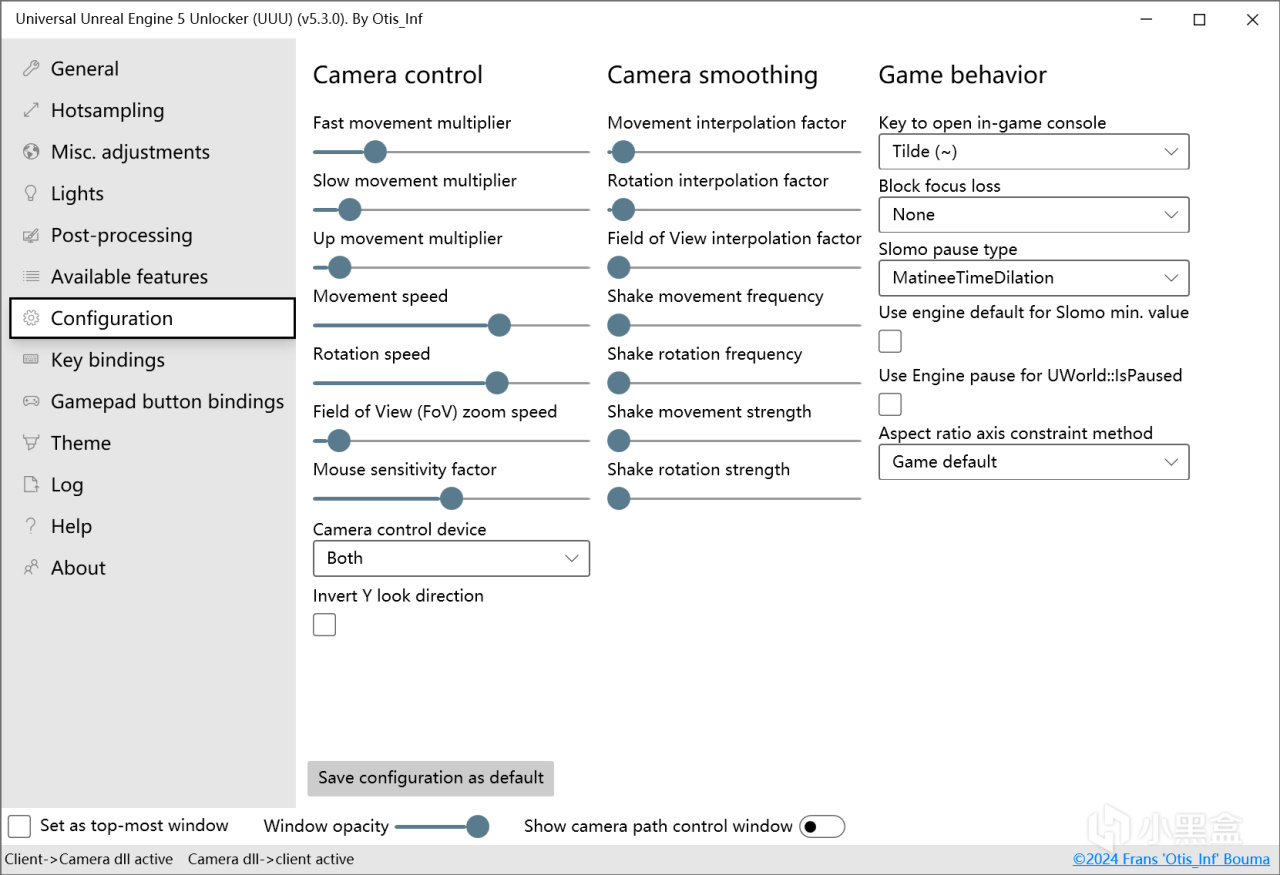View the Available features page
The height and width of the screenshot is (875, 1280).
152,277
